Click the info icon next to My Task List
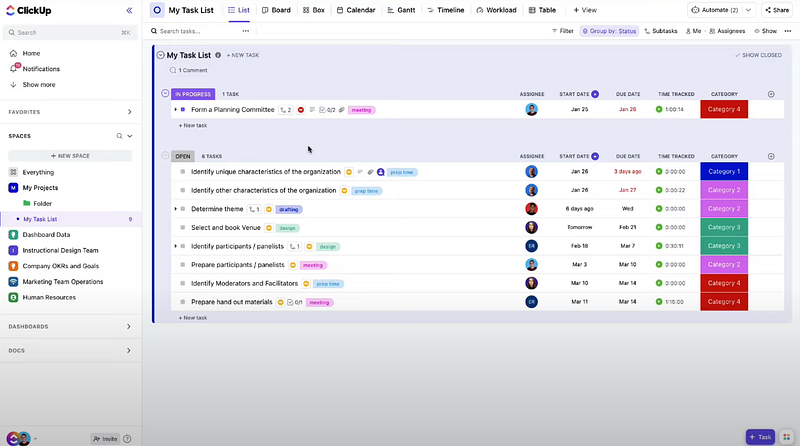The height and width of the screenshot is (446, 800). pyautogui.click(x=218, y=55)
